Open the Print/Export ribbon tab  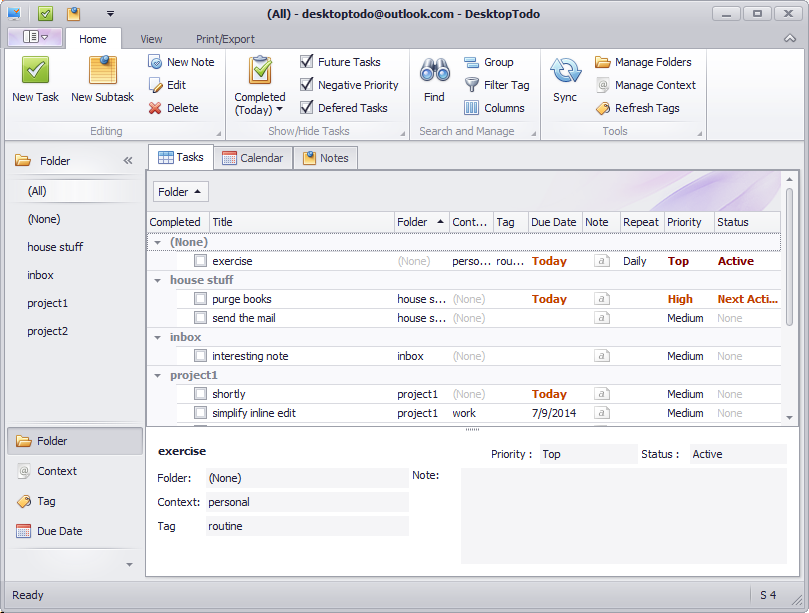click(x=225, y=39)
